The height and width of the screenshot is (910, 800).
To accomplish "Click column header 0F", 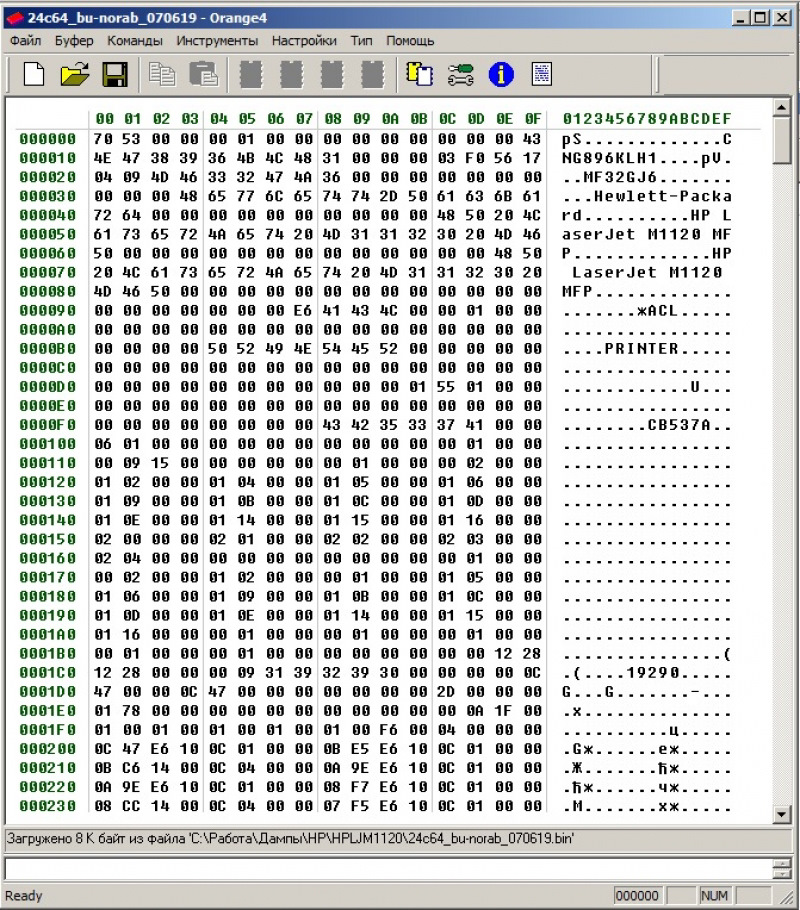I will (533, 119).
